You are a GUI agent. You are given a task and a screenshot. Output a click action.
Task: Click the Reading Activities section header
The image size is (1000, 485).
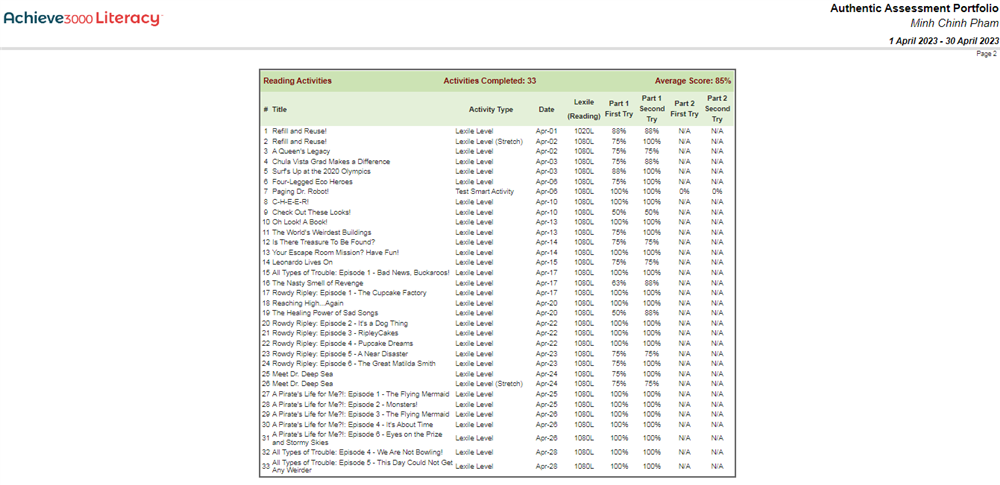click(297, 81)
